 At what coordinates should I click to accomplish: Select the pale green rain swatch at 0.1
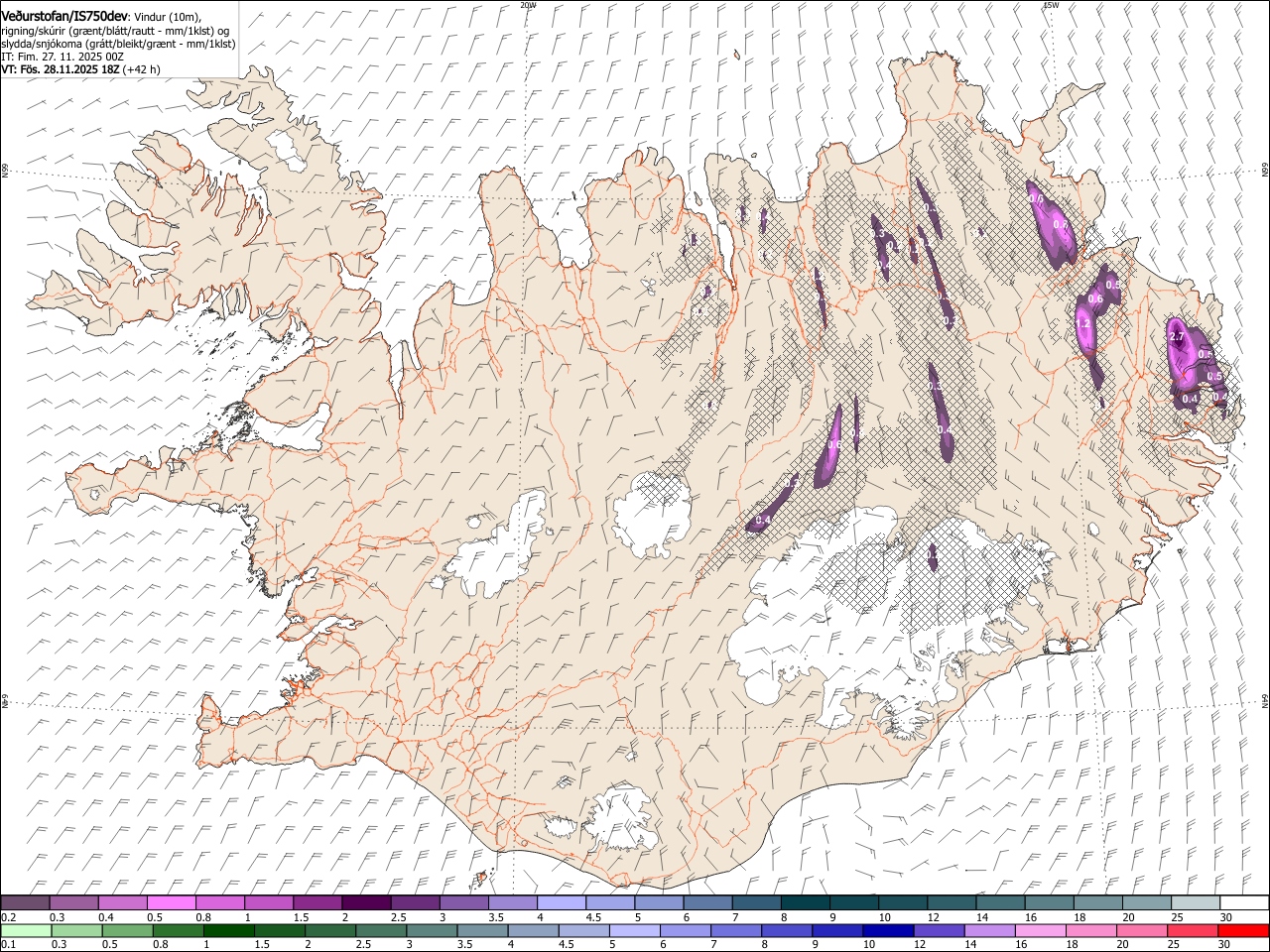click(x=26, y=931)
